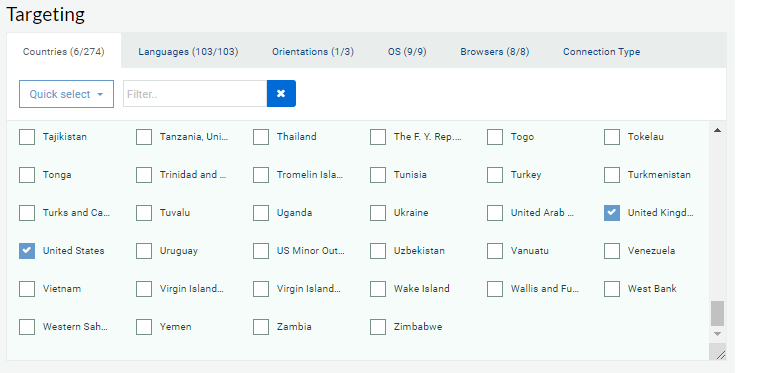Check the Tanzania checkbox
The width and height of the screenshot is (763, 373).
(x=144, y=137)
